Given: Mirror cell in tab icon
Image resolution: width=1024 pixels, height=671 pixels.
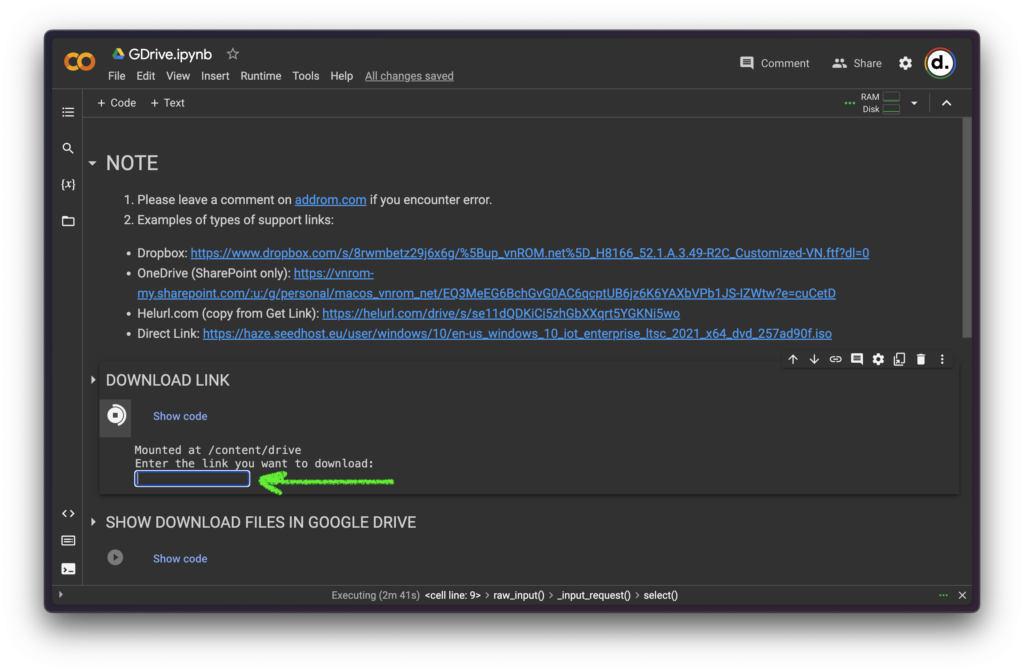Looking at the screenshot, I should pyautogui.click(x=899, y=359).
